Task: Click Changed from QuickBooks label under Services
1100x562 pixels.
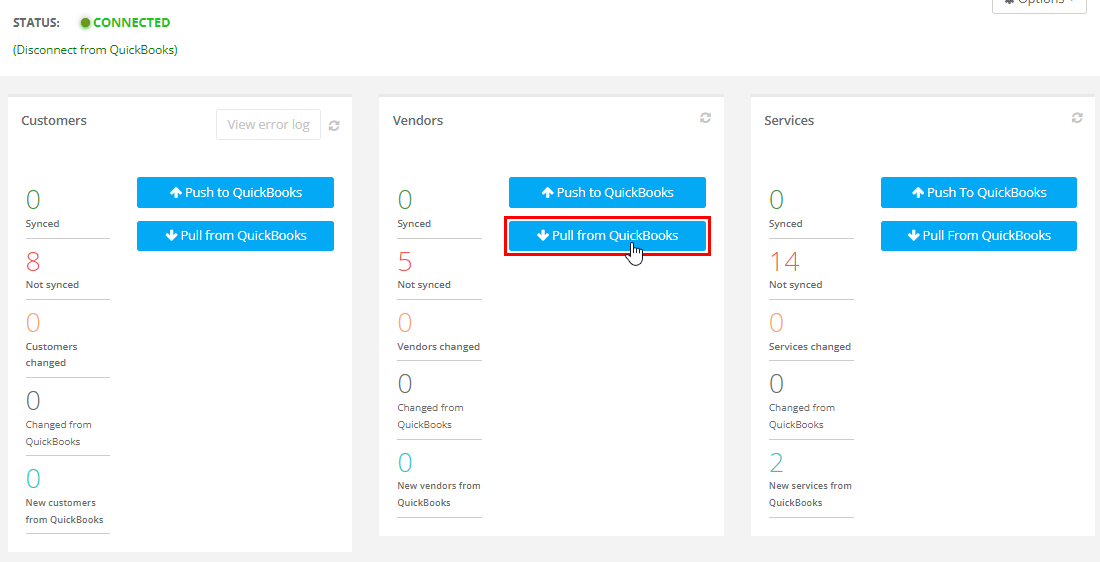Action: 802,416
